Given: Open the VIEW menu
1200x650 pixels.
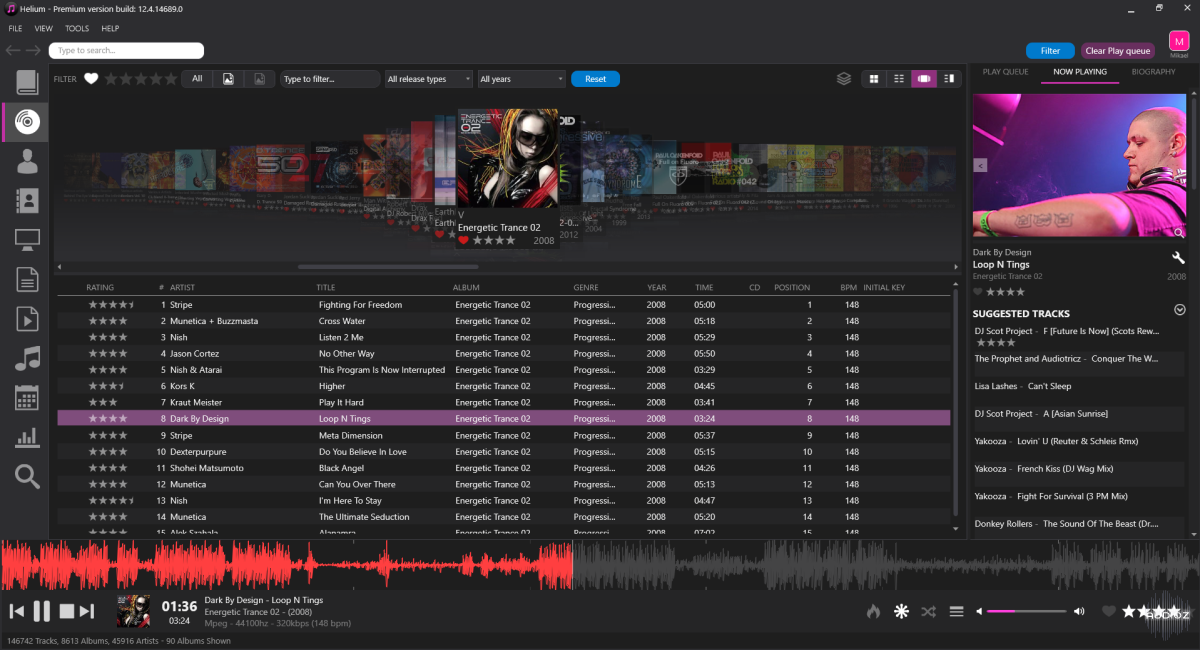Looking at the screenshot, I should pos(44,28).
